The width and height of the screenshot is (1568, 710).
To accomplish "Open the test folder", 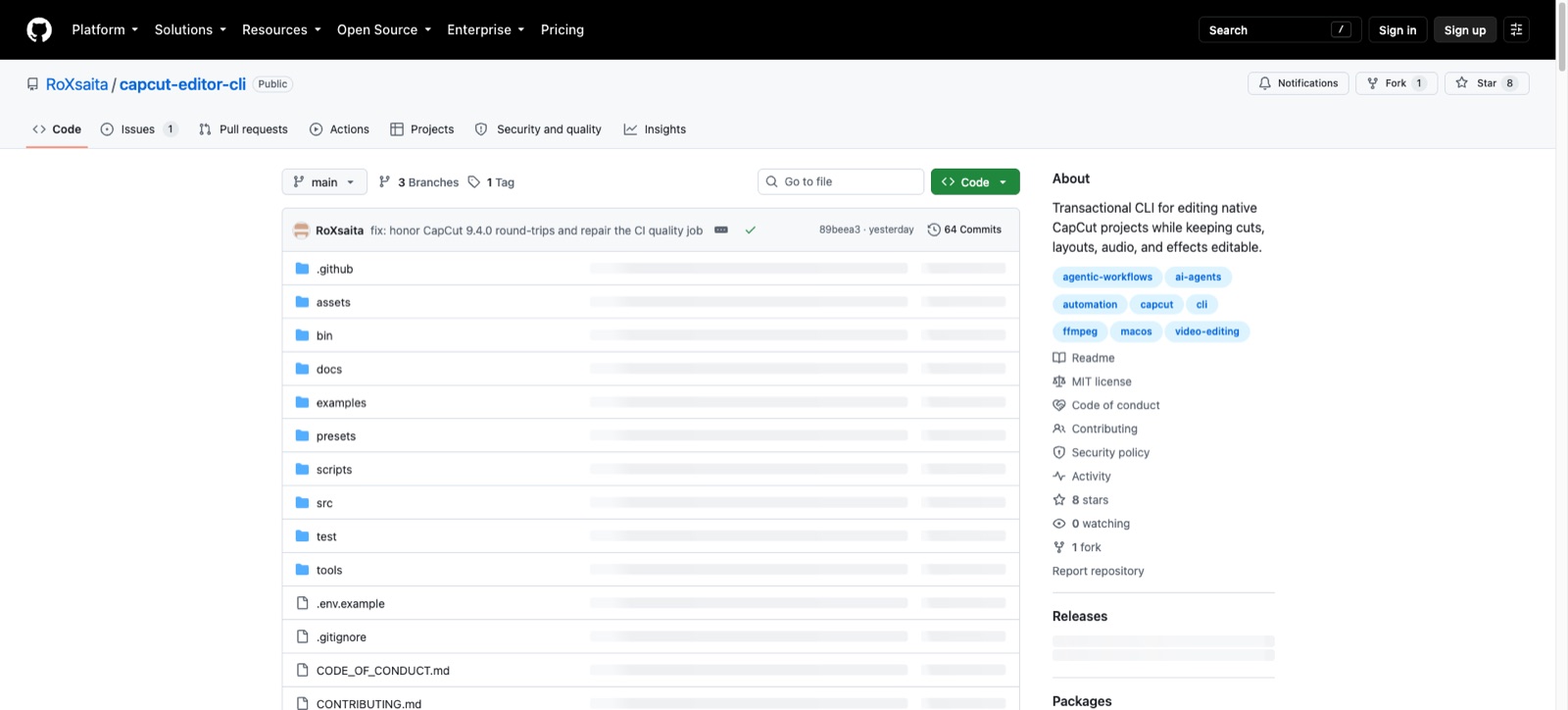I will 326,536.
